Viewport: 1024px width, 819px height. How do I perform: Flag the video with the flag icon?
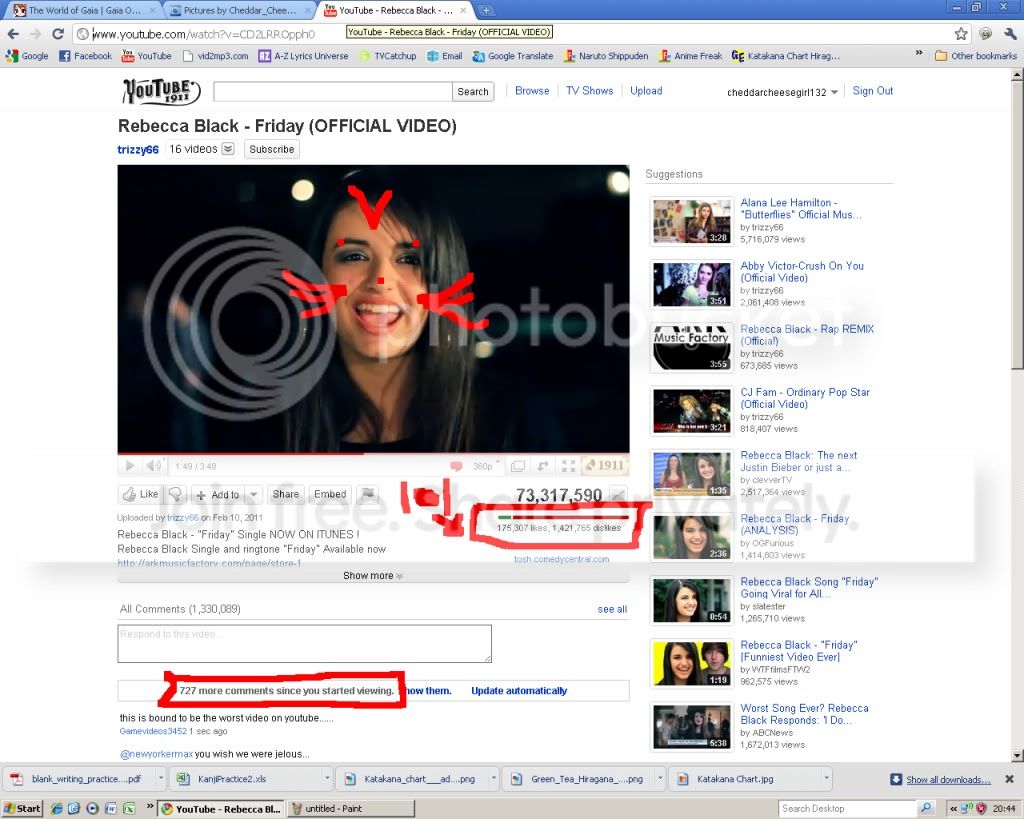368,494
